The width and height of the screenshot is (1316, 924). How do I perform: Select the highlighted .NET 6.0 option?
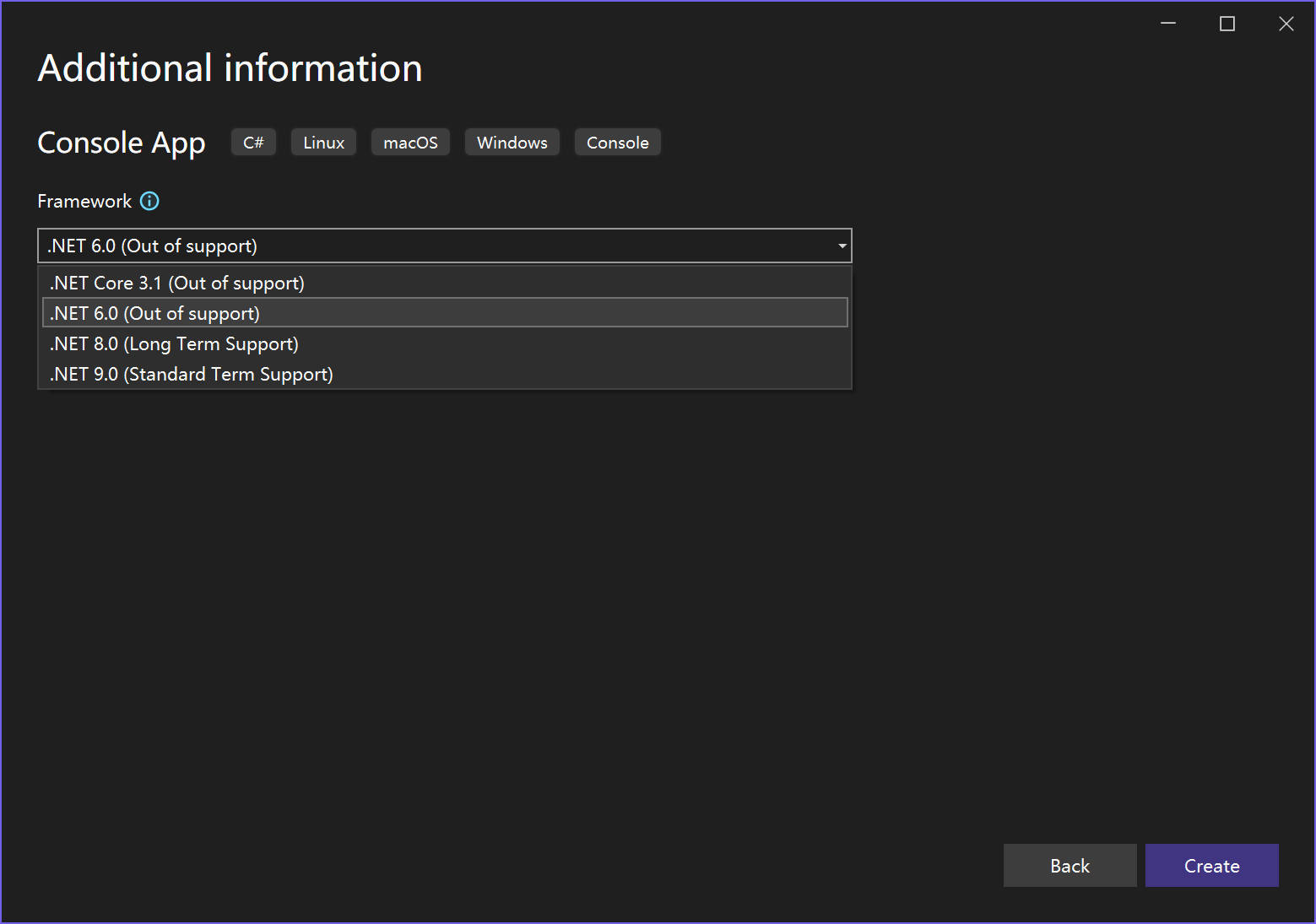click(x=154, y=312)
